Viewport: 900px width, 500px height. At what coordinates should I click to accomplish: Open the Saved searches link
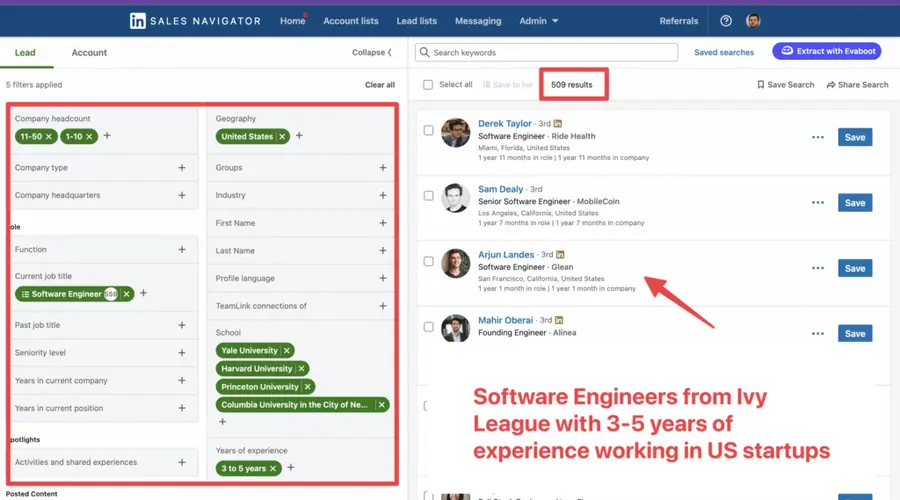coord(724,52)
